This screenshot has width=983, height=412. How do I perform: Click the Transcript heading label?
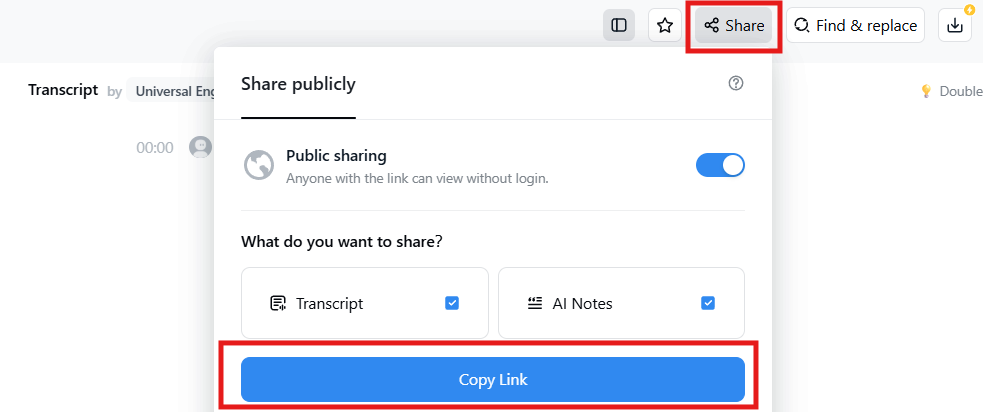pyautogui.click(x=63, y=90)
